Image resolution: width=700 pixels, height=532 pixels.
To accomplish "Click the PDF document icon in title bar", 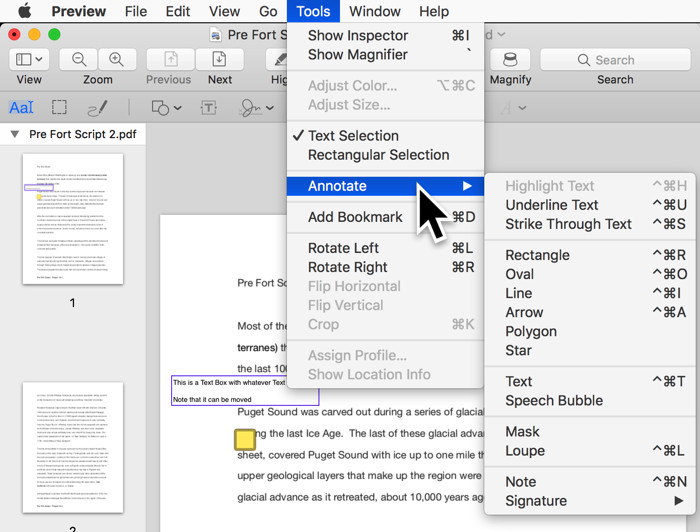I will click(216, 35).
